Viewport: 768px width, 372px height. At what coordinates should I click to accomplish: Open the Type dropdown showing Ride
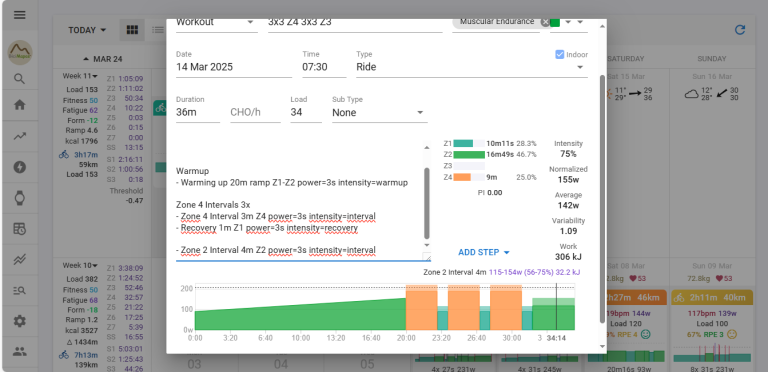(x=472, y=67)
